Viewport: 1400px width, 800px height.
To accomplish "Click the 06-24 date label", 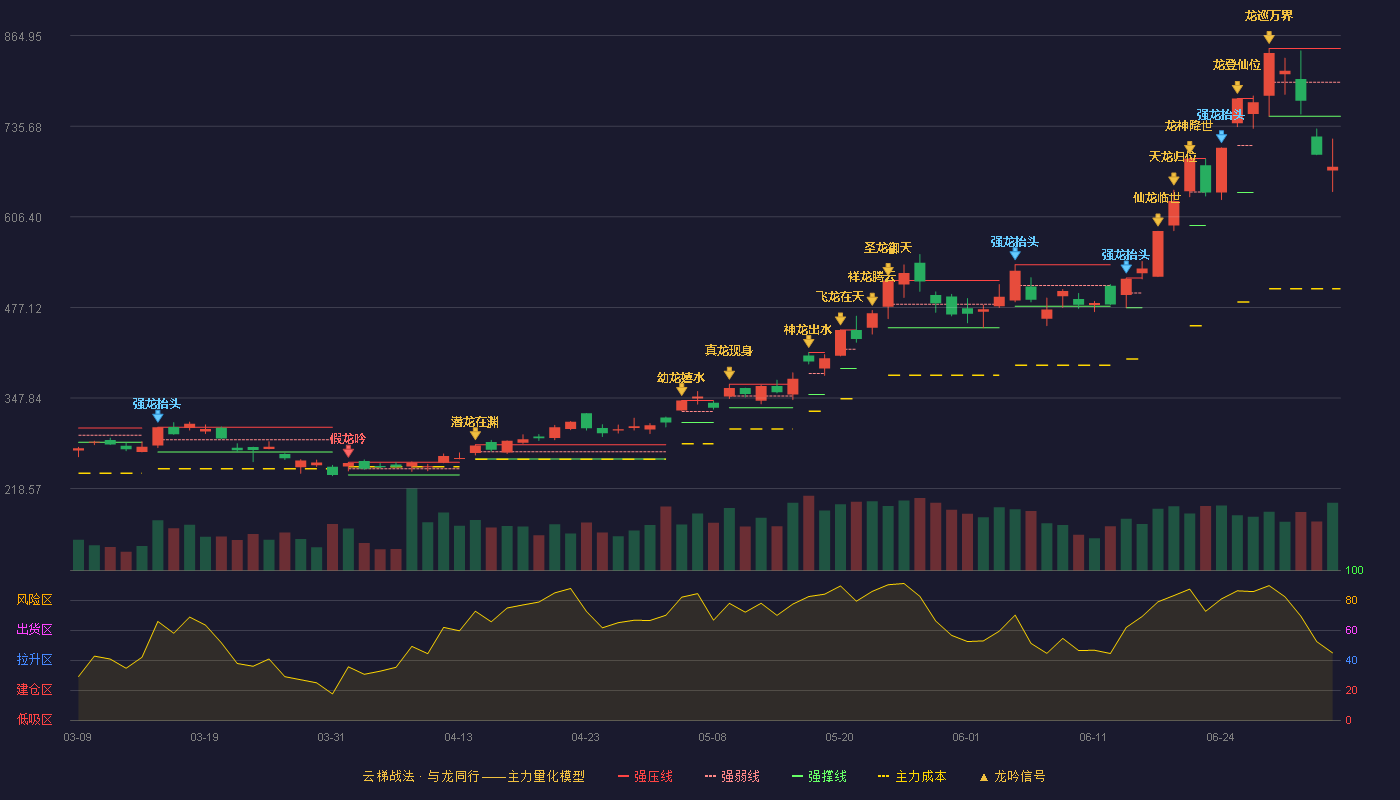I will pyautogui.click(x=1220, y=737).
